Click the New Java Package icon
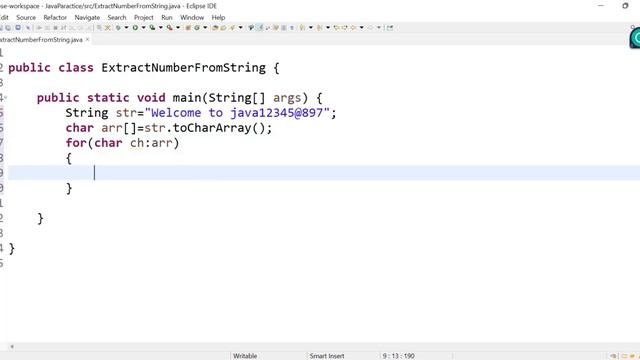 [188, 28]
